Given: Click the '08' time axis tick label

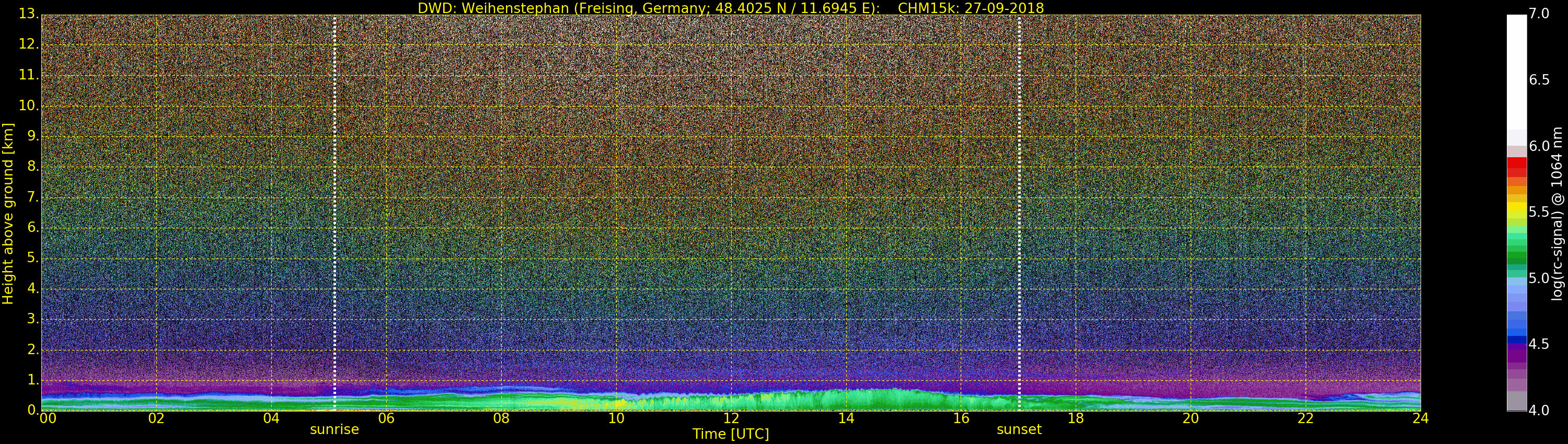Looking at the screenshot, I should (501, 418).
